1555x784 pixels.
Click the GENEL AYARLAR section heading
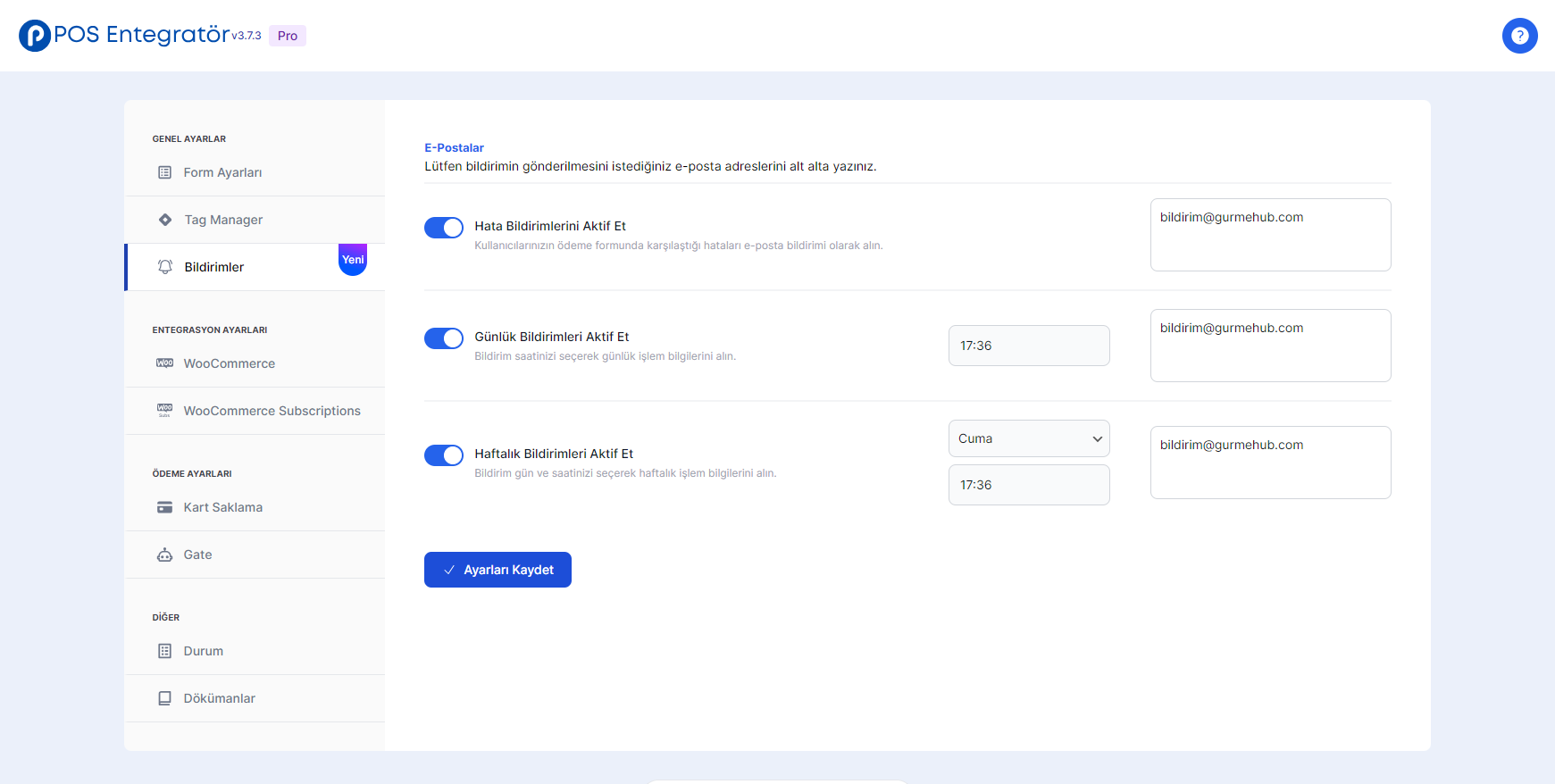(189, 139)
